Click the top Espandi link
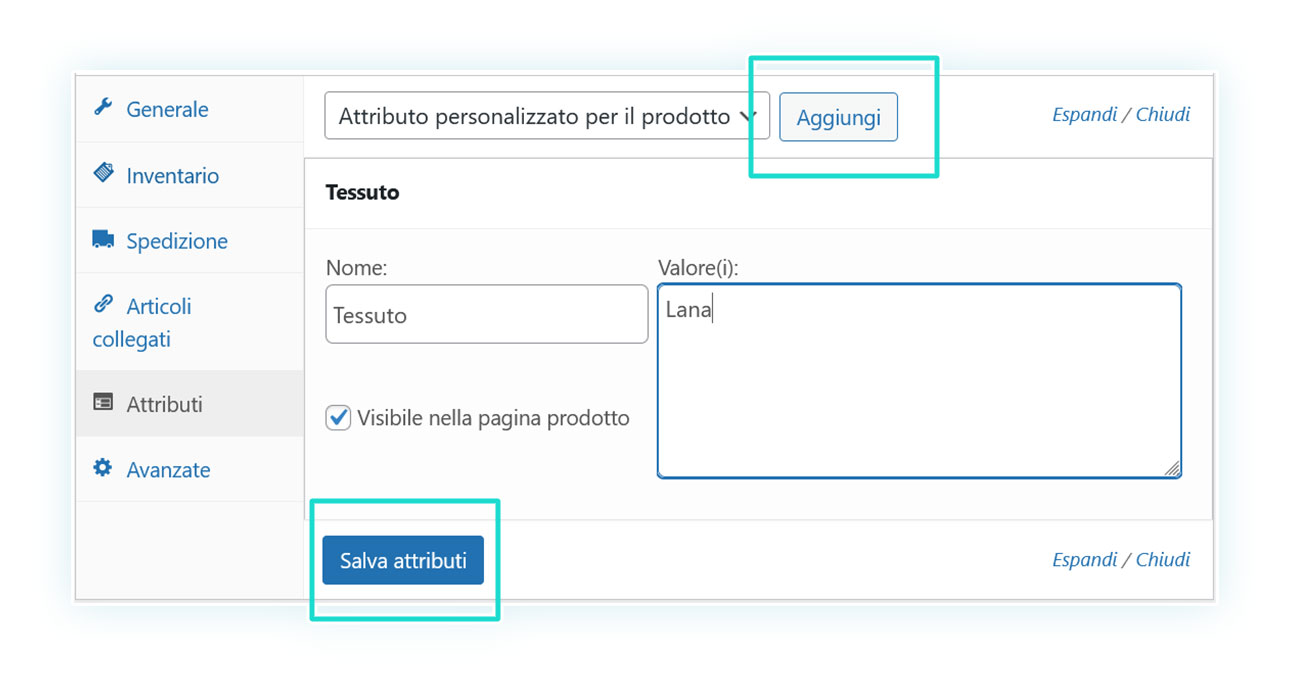Image resolution: width=1300 pixels, height=688 pixels. 1084,114
